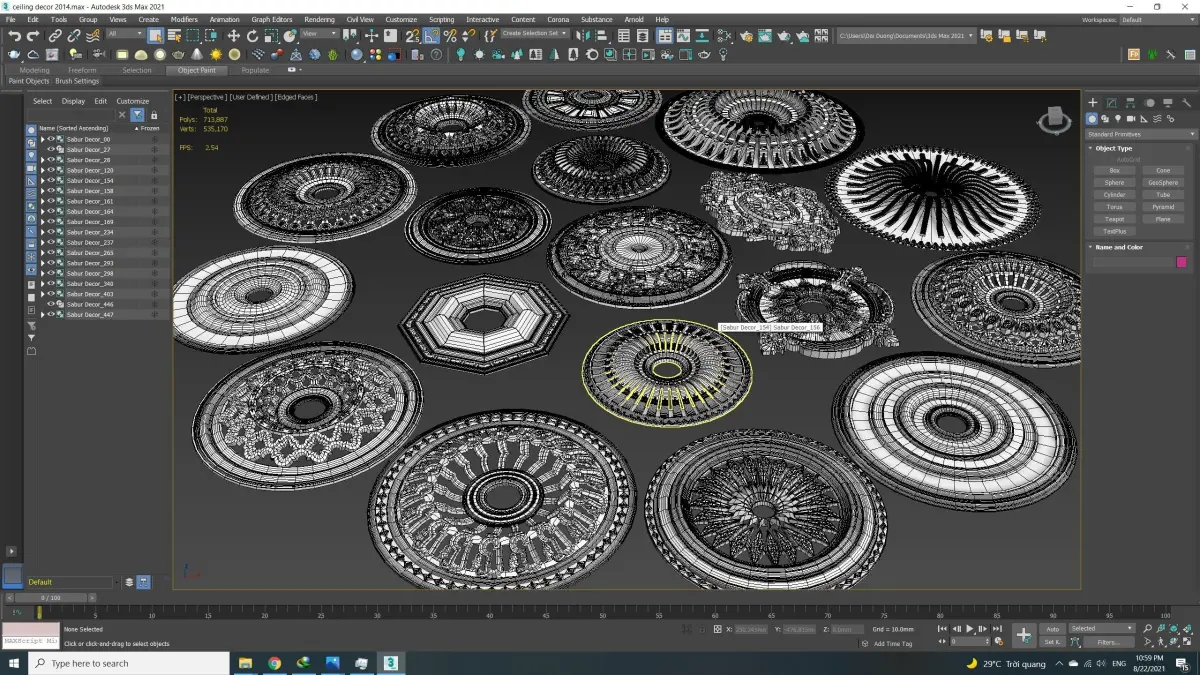Click the Display All circle filter icon
Viewport: 1200px width, 675px height.
coord(31,129)
